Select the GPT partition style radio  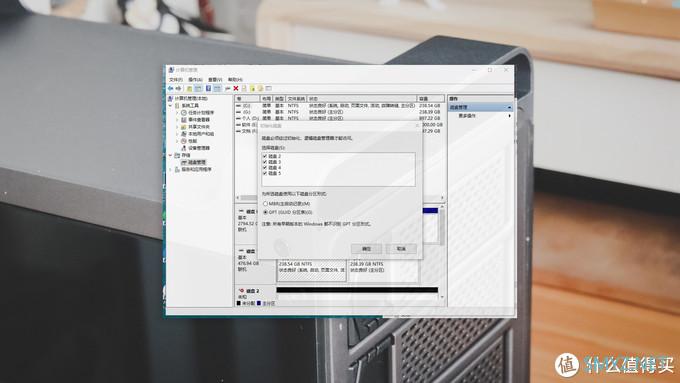click(x=265, y=212)
